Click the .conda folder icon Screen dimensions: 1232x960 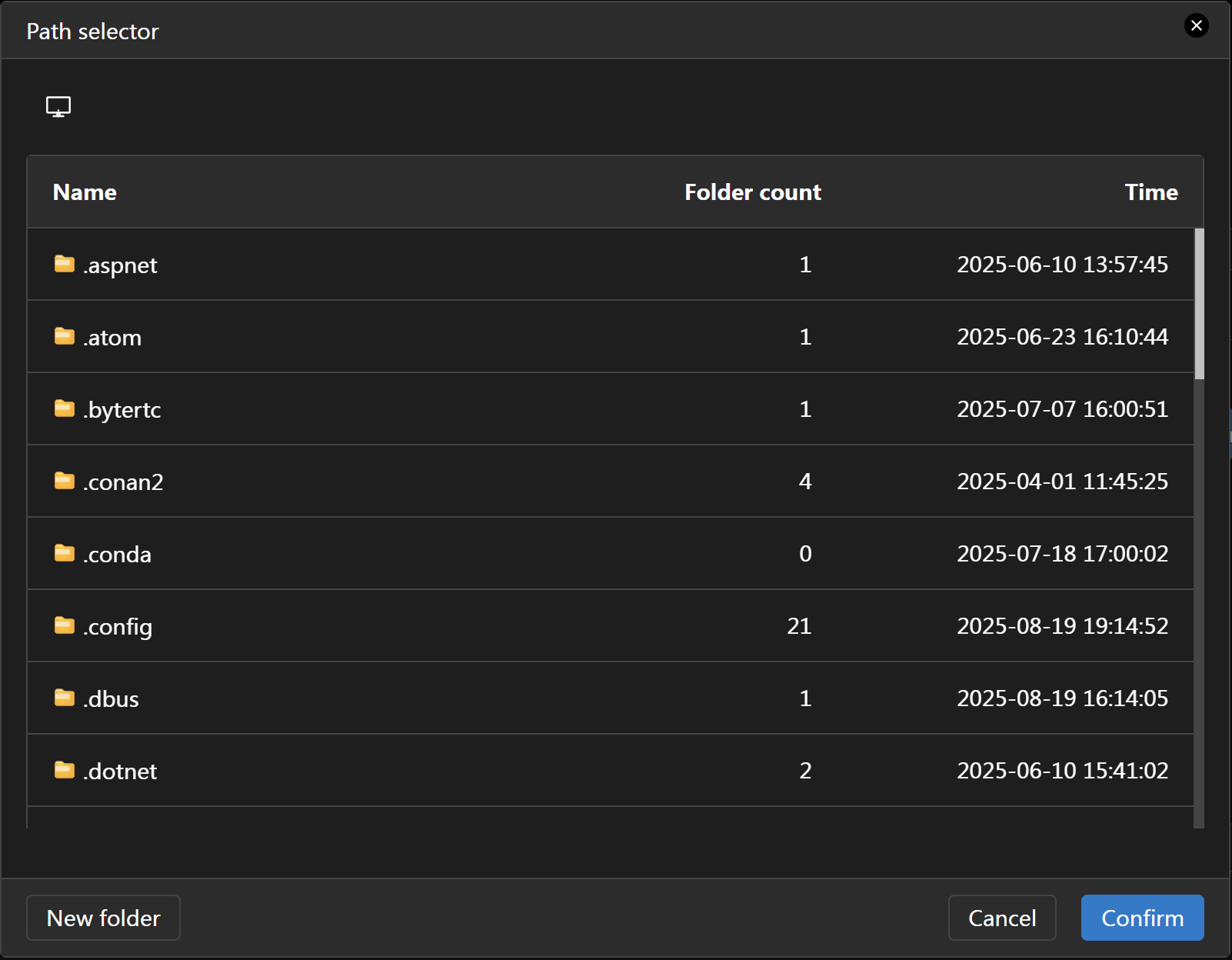pos(65,553)
